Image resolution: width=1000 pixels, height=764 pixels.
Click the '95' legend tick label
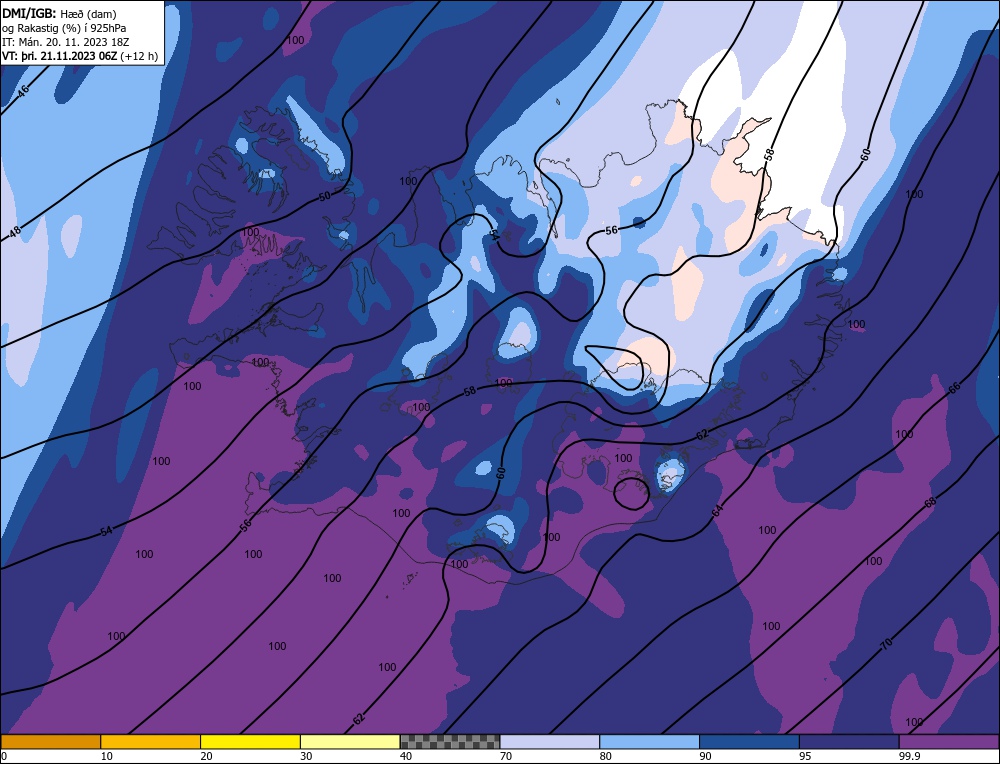pos(805,756)
